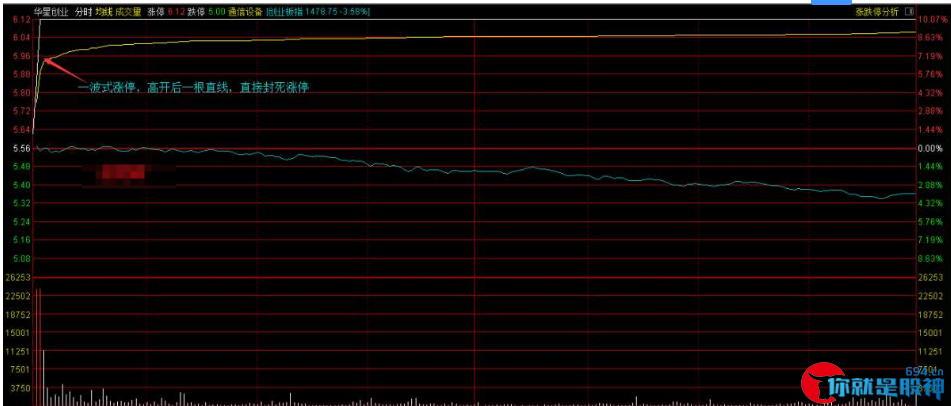Viewport: 951px width, 406px height.
Task: Click the 6.04 price axis label
Action: 21,38
